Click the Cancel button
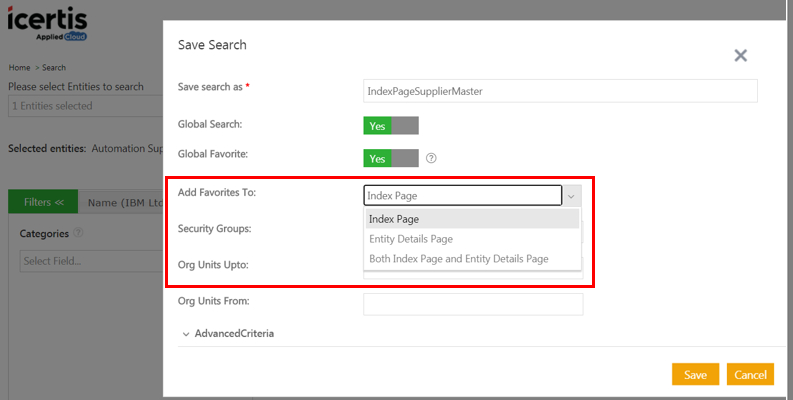 [x=750, y=374]
